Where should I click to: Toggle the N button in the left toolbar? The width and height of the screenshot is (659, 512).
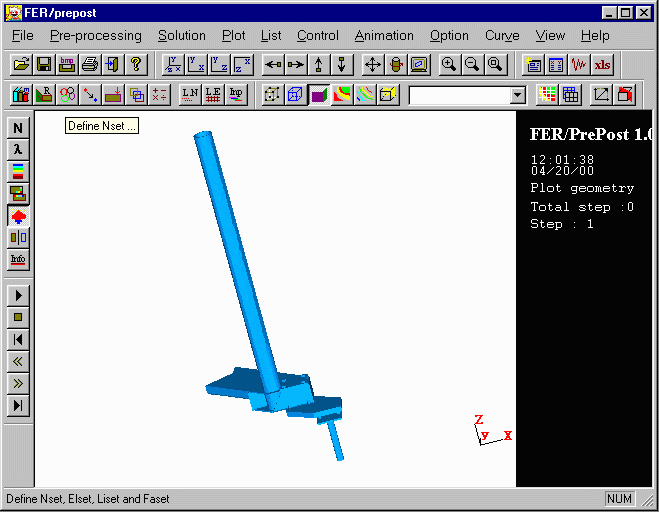click(x=18, y=128)
